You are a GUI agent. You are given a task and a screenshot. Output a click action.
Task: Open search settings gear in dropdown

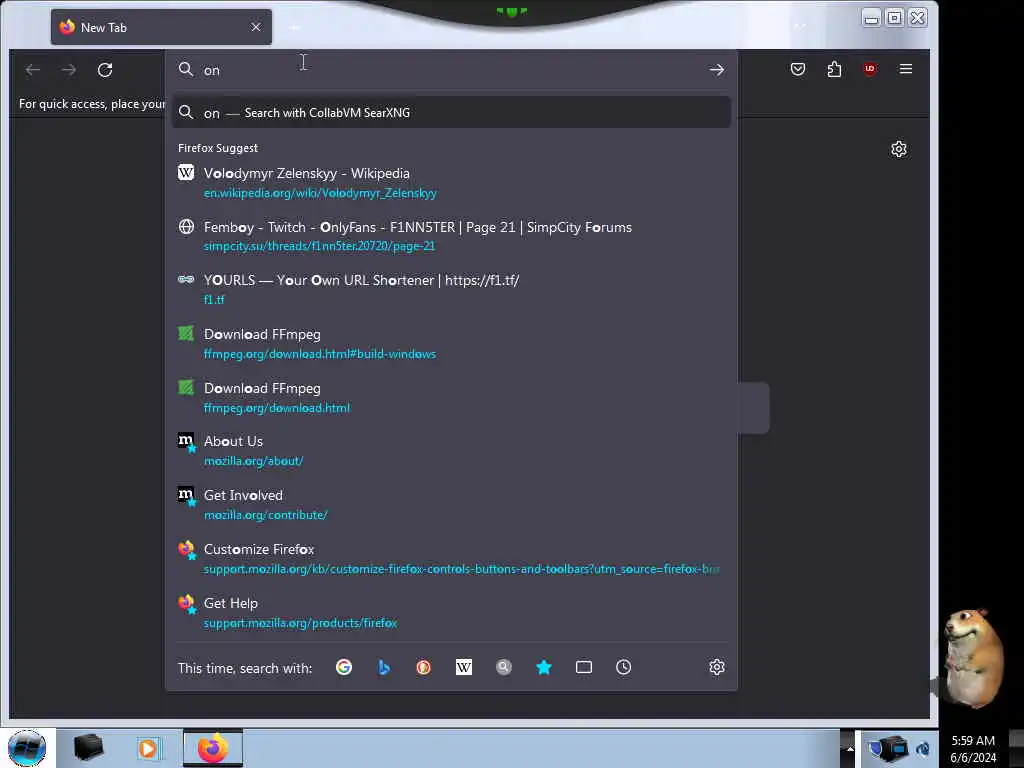point(716,667)
